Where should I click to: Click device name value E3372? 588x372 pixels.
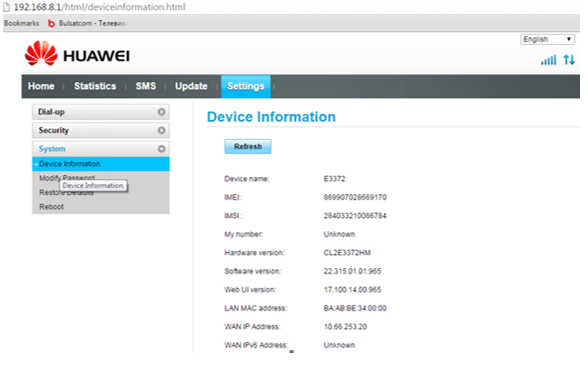coord(334,178)
